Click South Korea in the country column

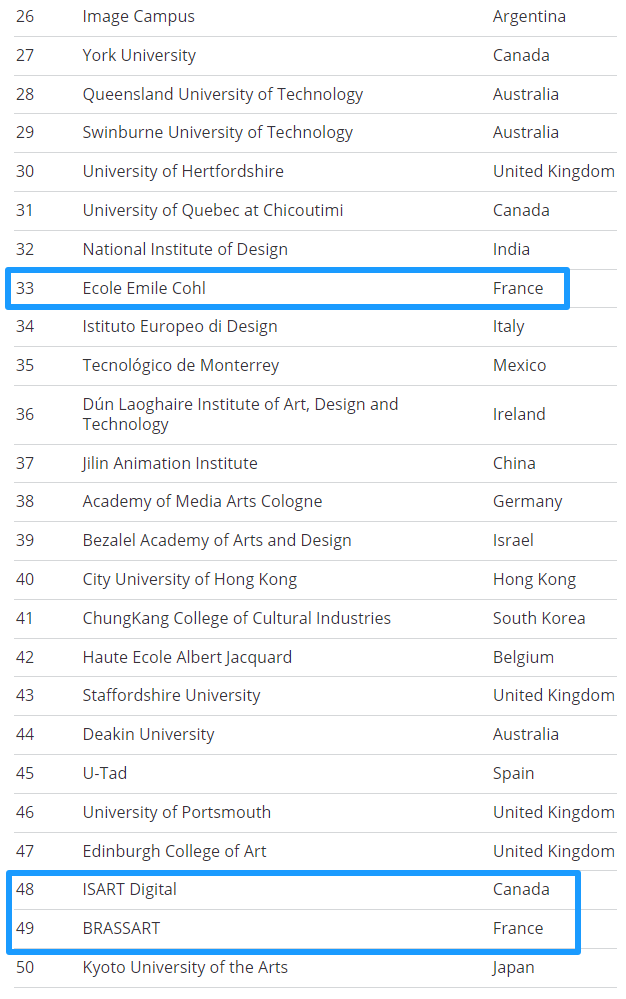539,618
